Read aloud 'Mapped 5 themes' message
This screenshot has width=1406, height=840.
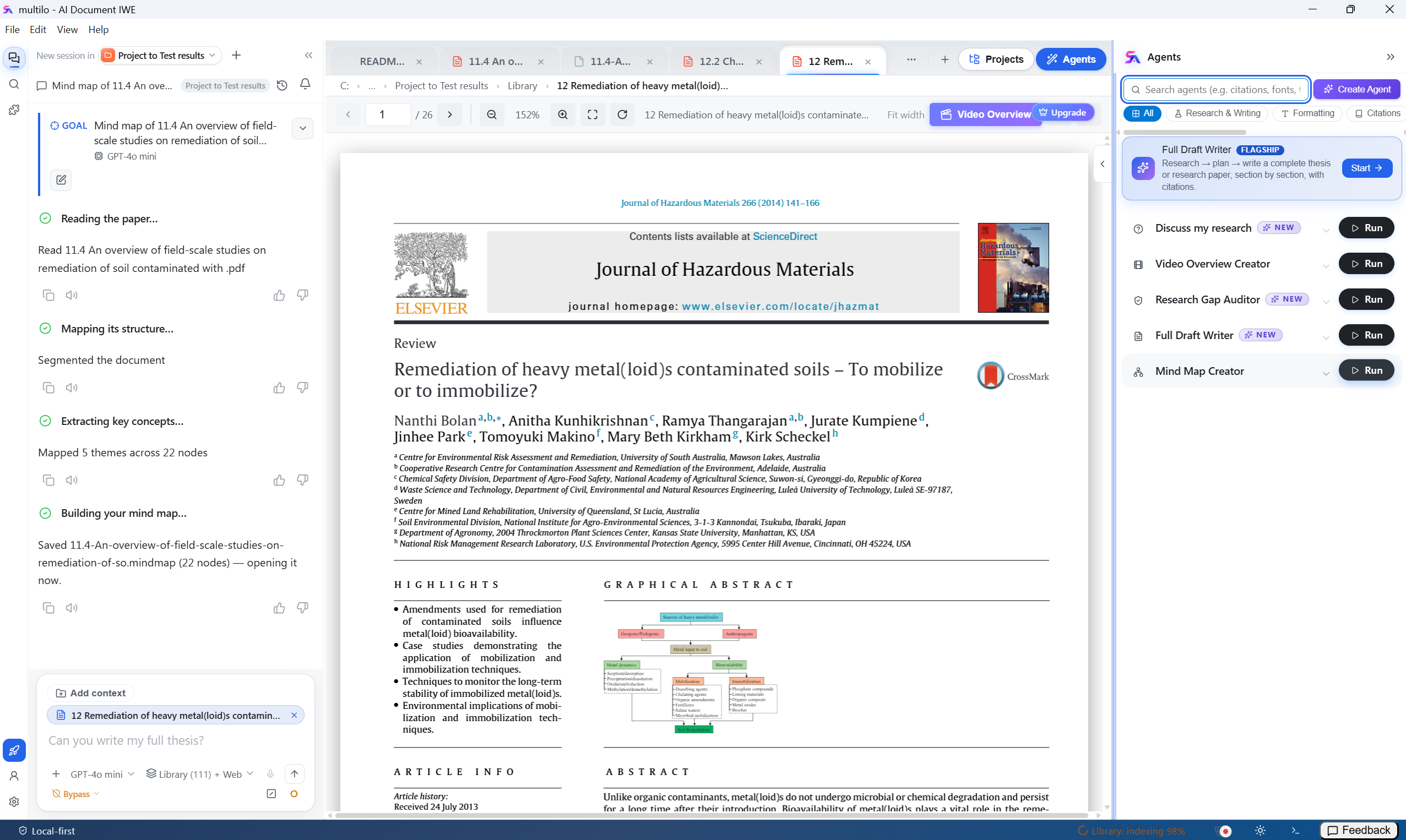[x=72, y=480]
